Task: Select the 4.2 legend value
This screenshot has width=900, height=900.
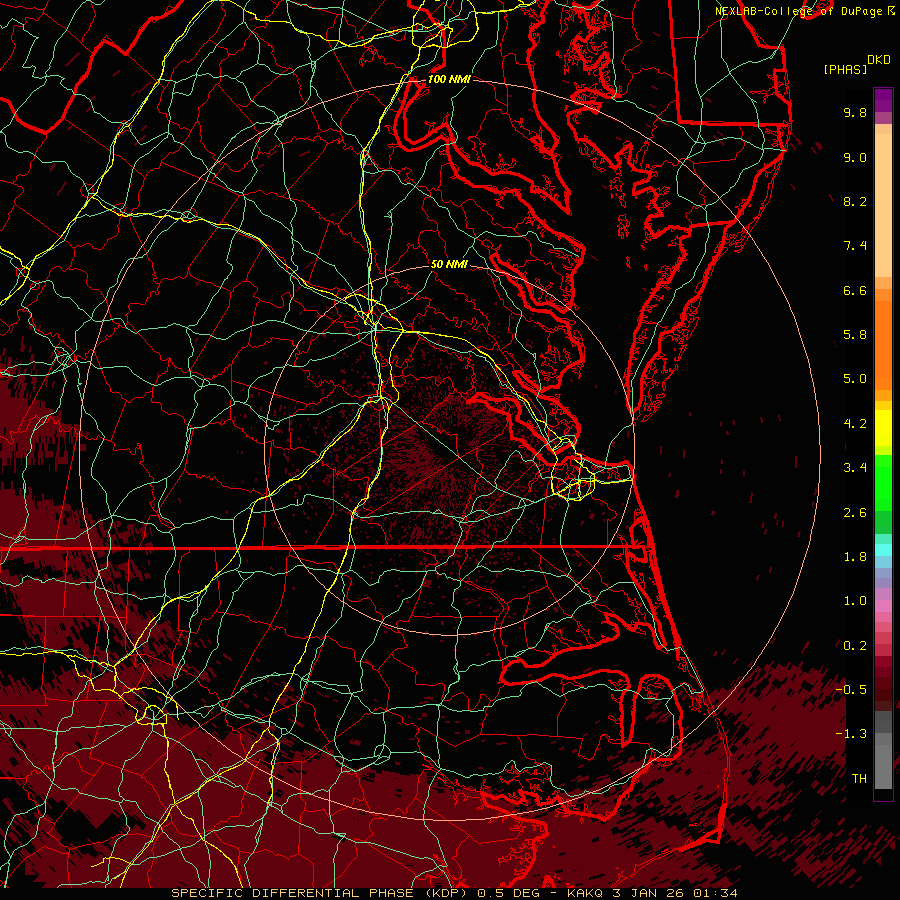Action: pos(855,424)
